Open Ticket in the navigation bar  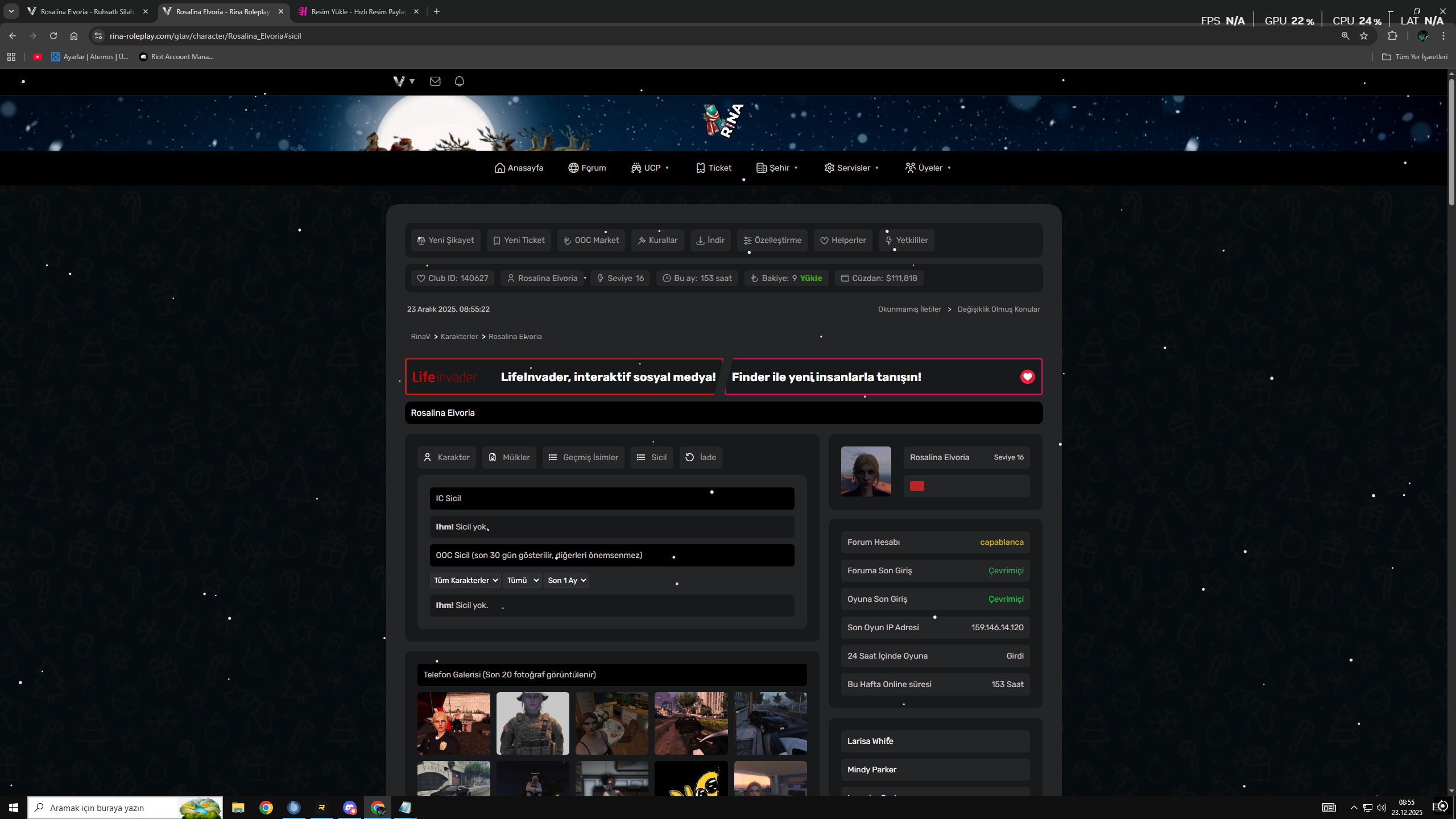pyautogui.click(x=714, y=168)
